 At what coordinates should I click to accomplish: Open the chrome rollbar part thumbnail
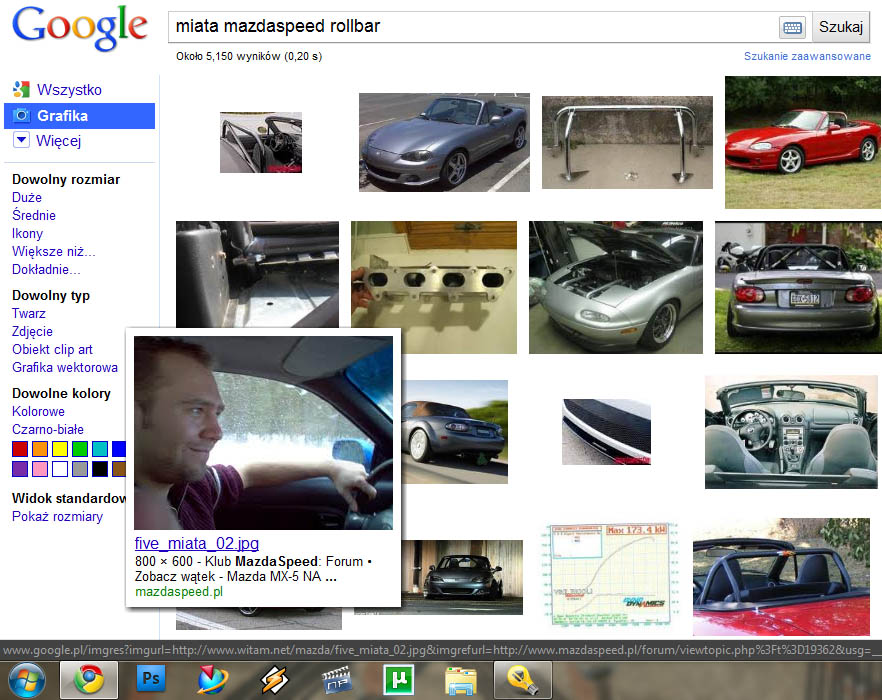point(627,142)
